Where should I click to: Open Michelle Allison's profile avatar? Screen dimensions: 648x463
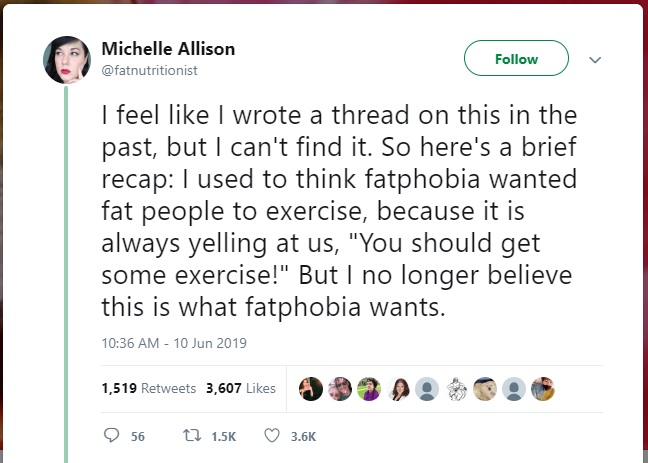tap(66, 60)
